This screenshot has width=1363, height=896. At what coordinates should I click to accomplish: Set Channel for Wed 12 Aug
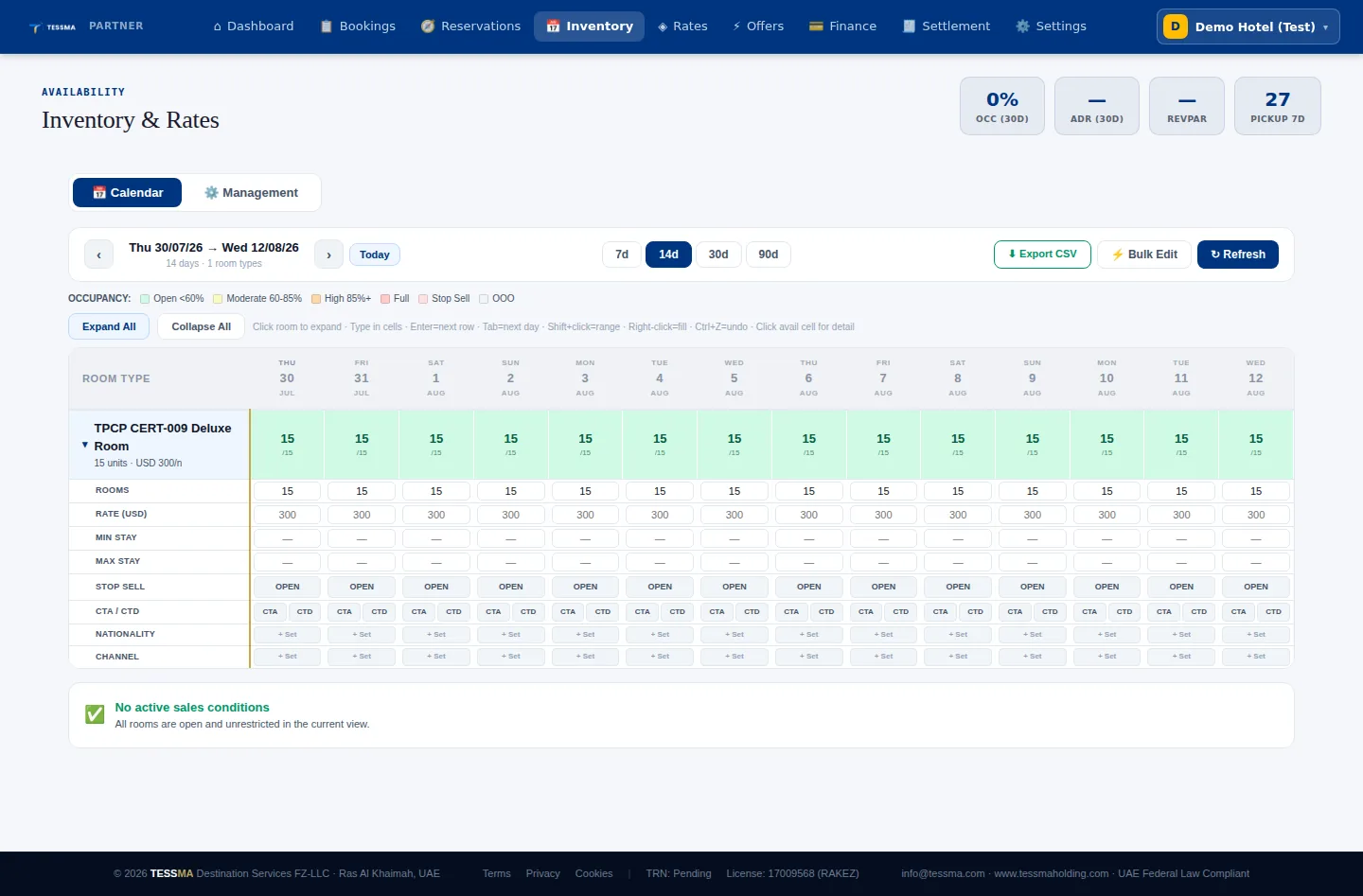pos(1256,657)
